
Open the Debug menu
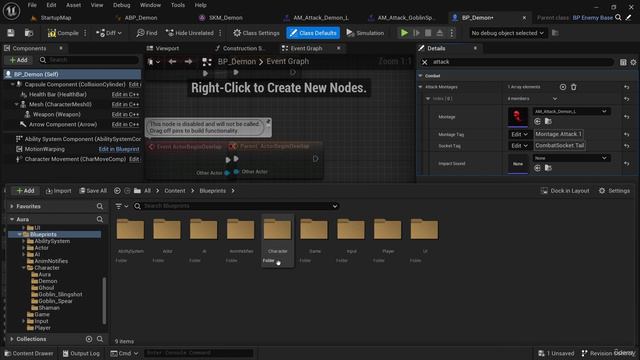[x=121, y=5]
